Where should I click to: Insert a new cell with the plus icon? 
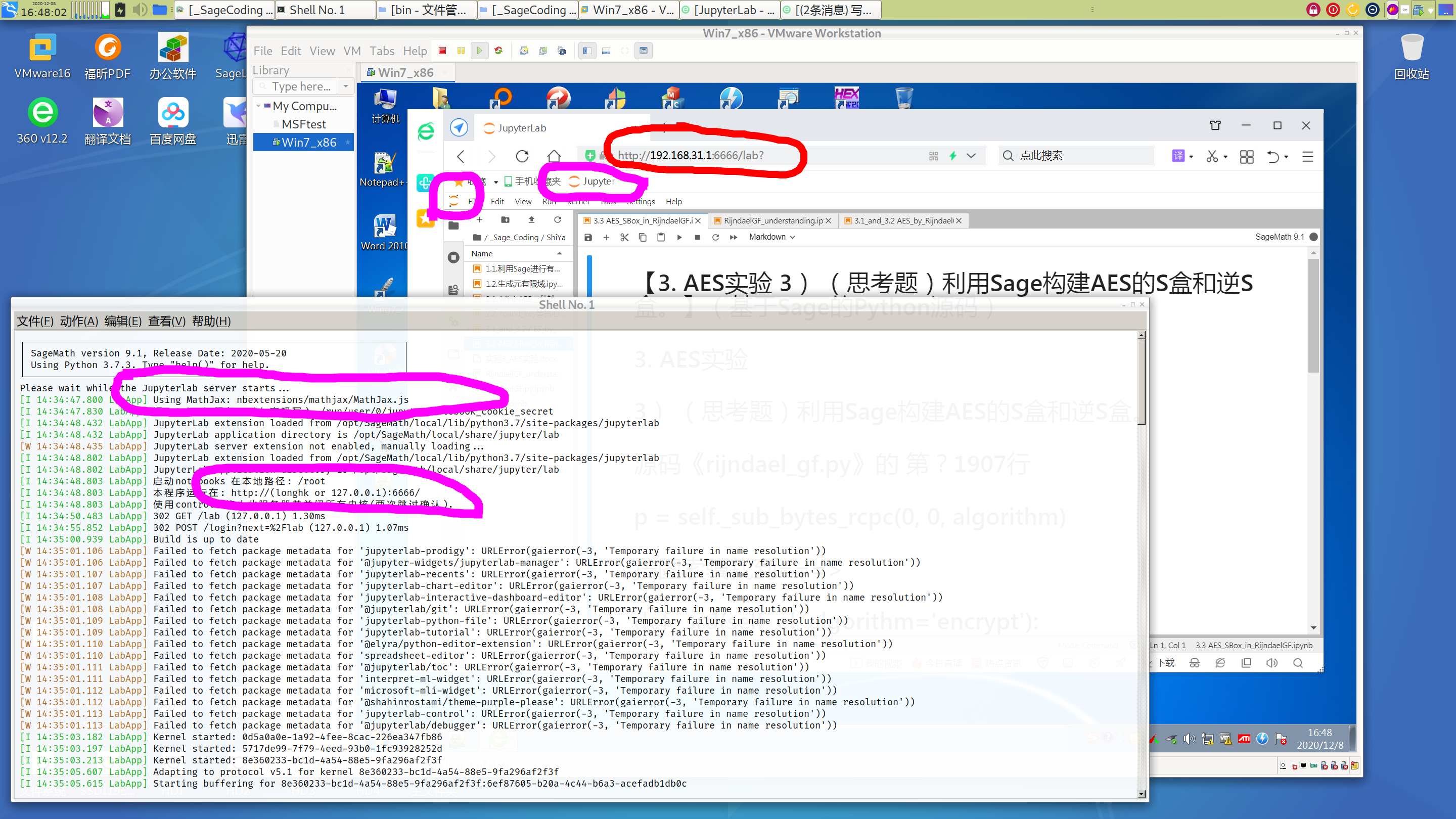606,237
